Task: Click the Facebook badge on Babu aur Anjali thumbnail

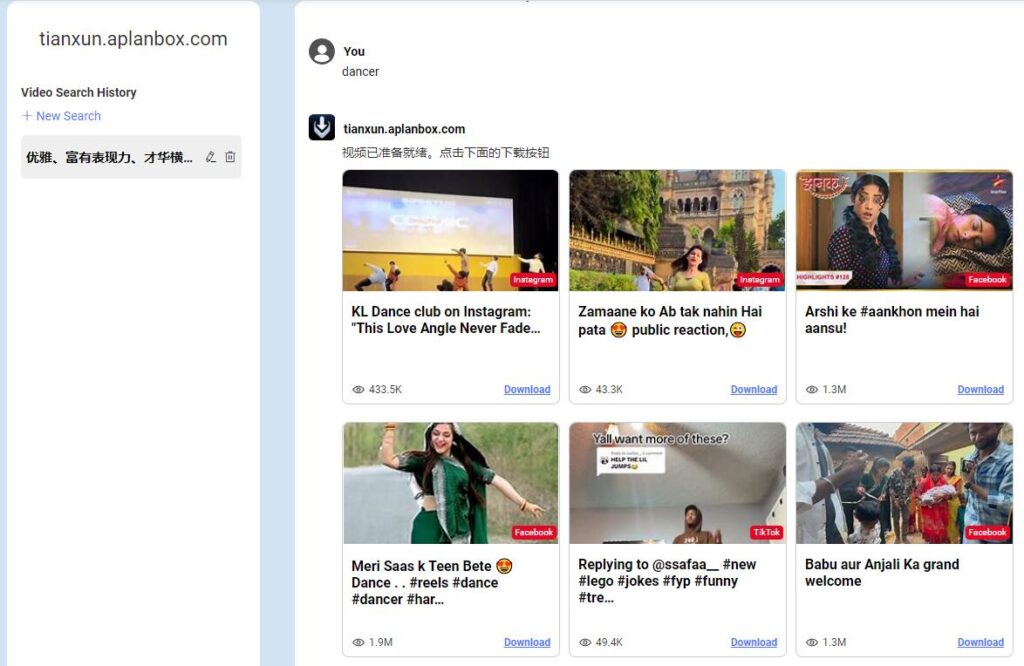Action: click(987, 532)
